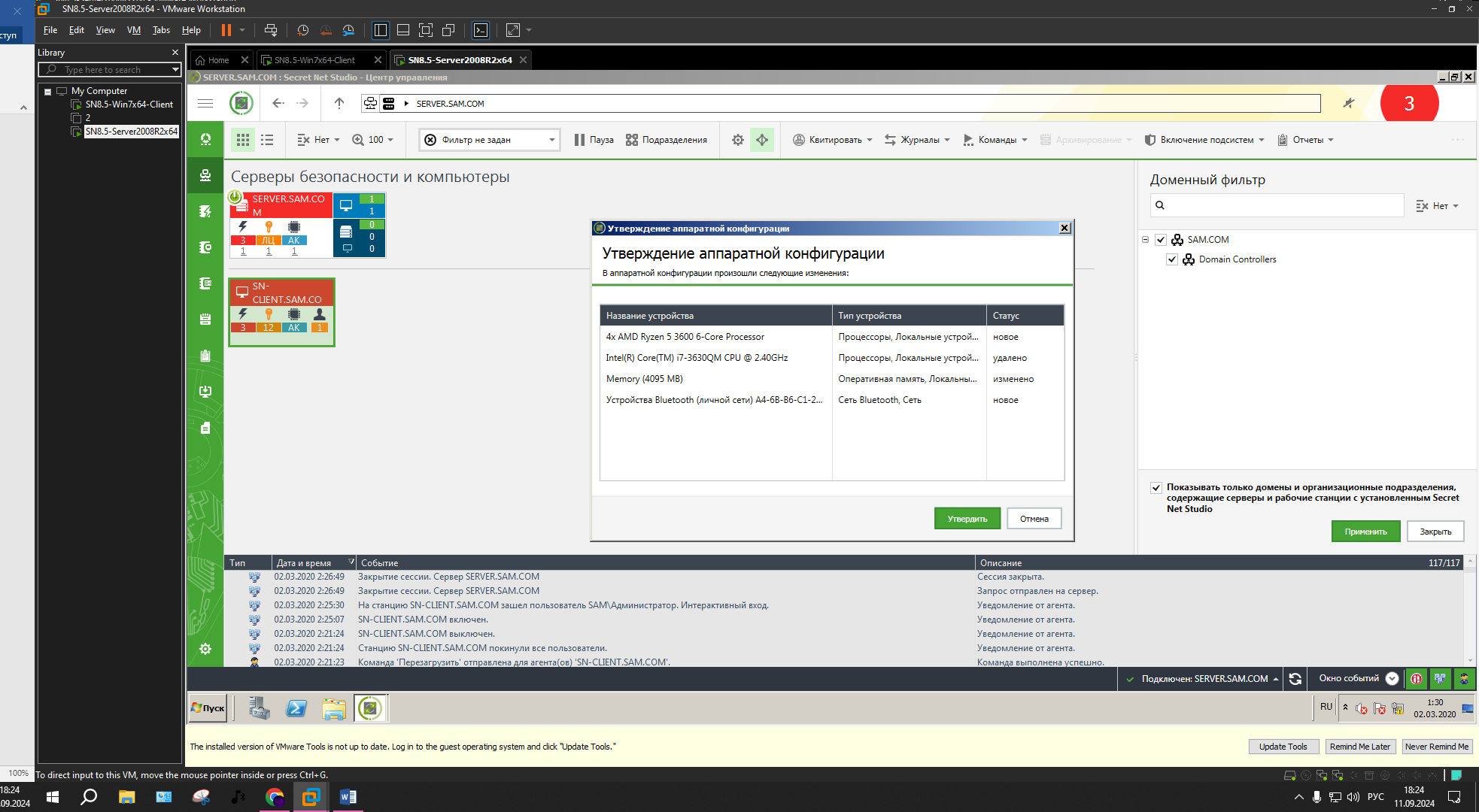Open the Отчеты dropdown menu
The image size is (1479, 812).
[x=1306, y=140]
